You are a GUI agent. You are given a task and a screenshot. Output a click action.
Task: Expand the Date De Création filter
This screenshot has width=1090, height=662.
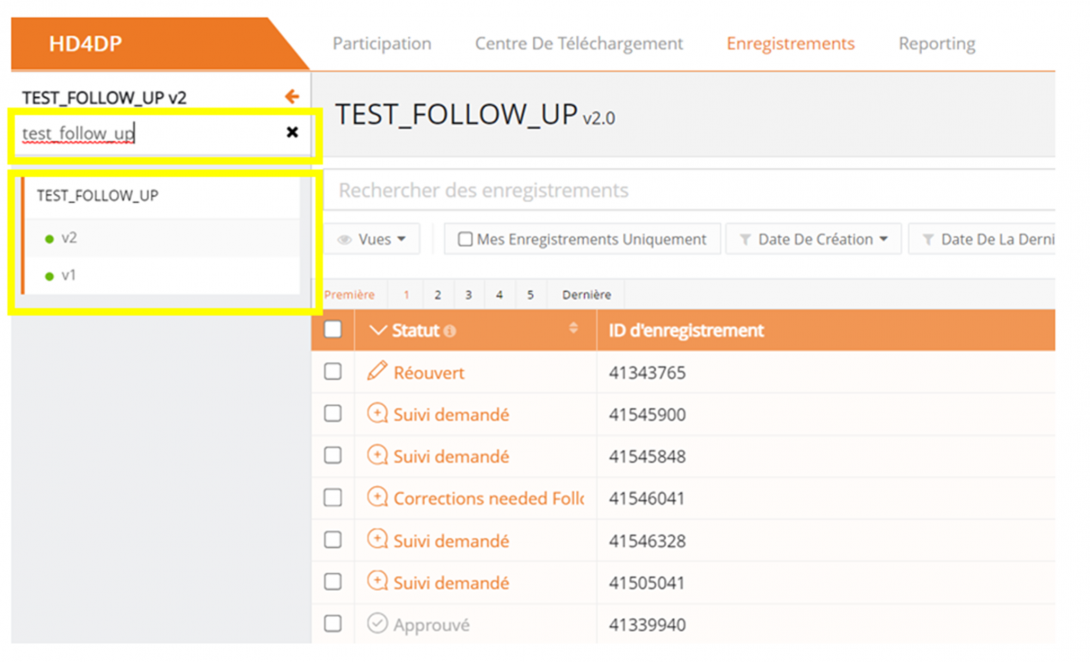[x=814, y=240]
